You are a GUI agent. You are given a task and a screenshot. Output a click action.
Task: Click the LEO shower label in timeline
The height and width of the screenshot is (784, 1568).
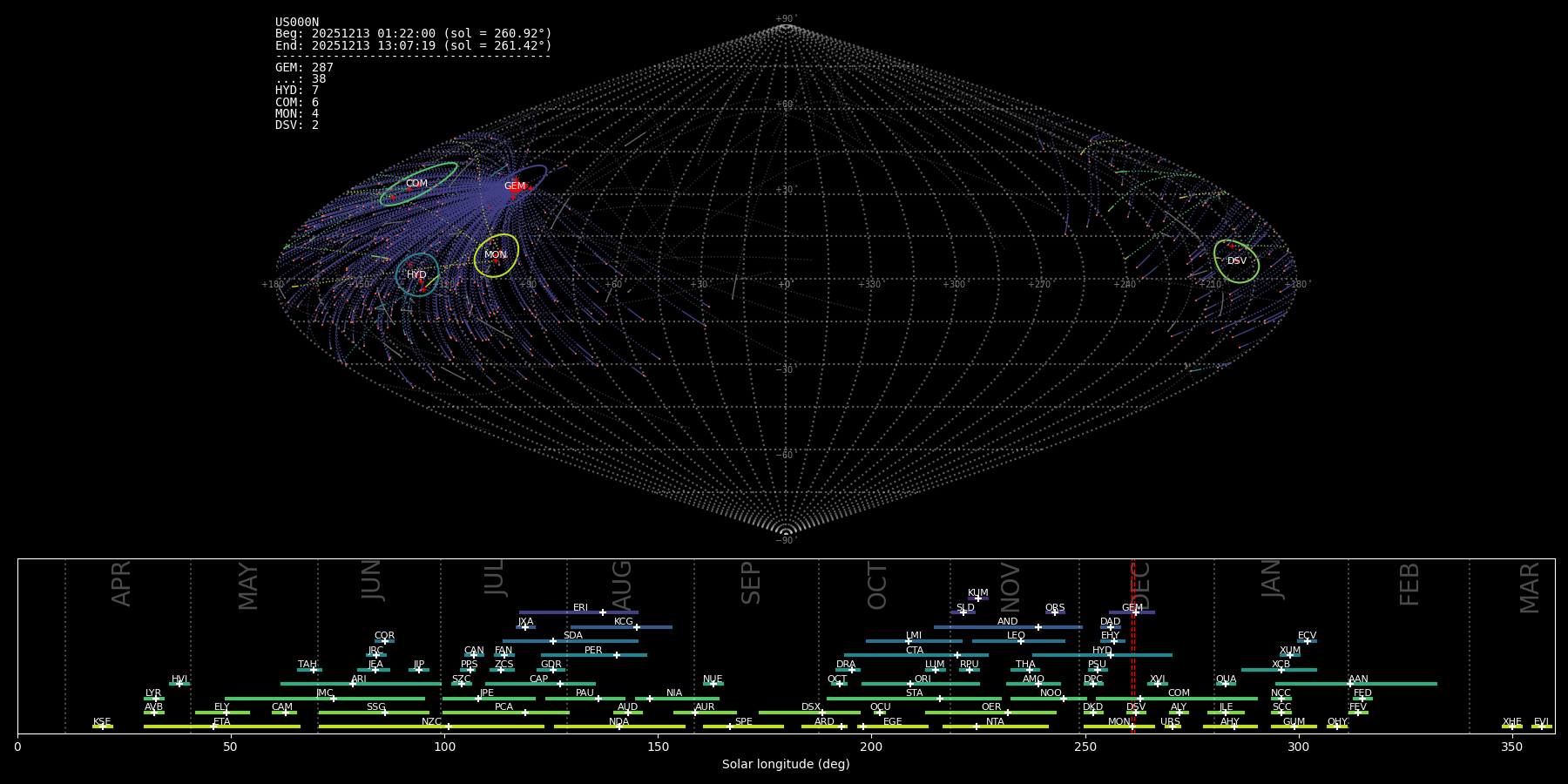coord(1016,636)
